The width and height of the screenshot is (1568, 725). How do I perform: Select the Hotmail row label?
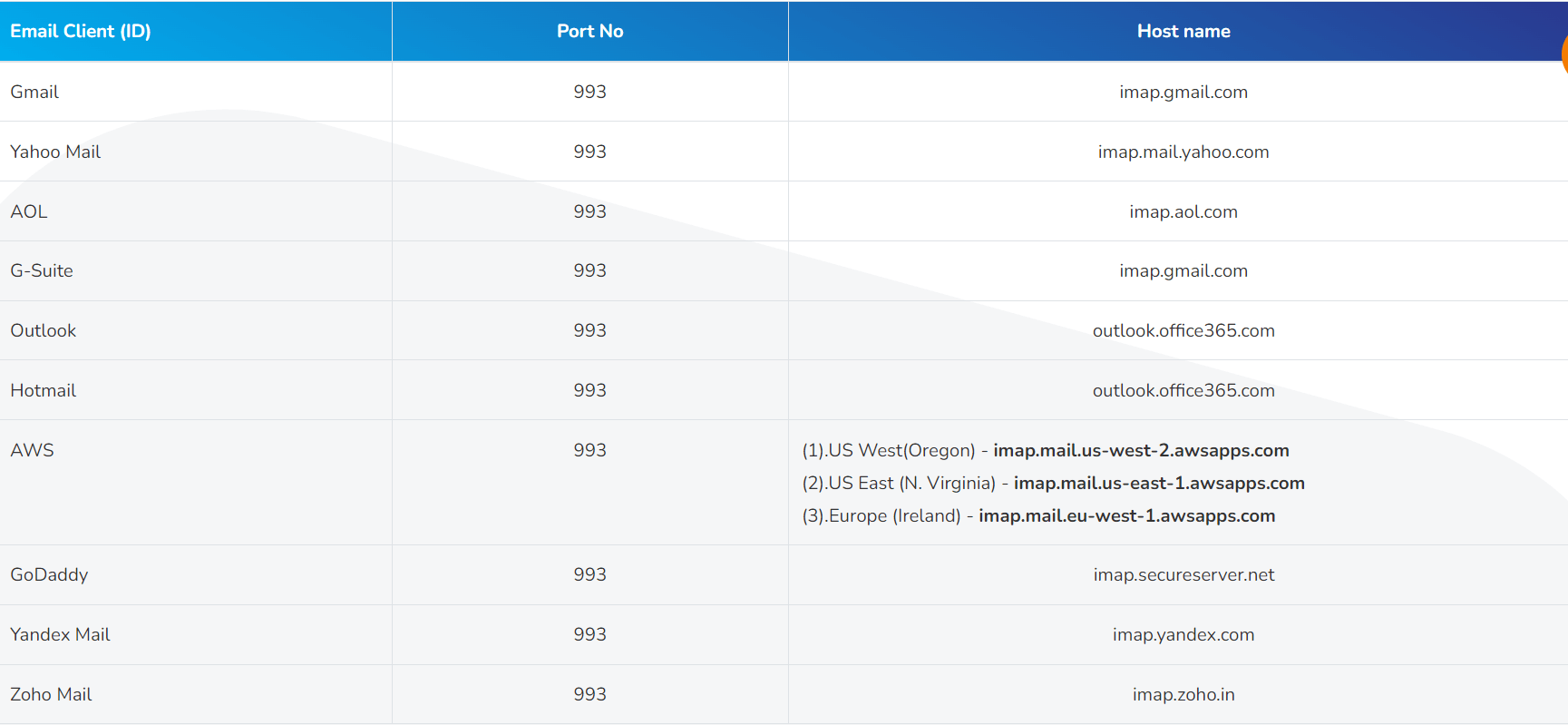44,390
